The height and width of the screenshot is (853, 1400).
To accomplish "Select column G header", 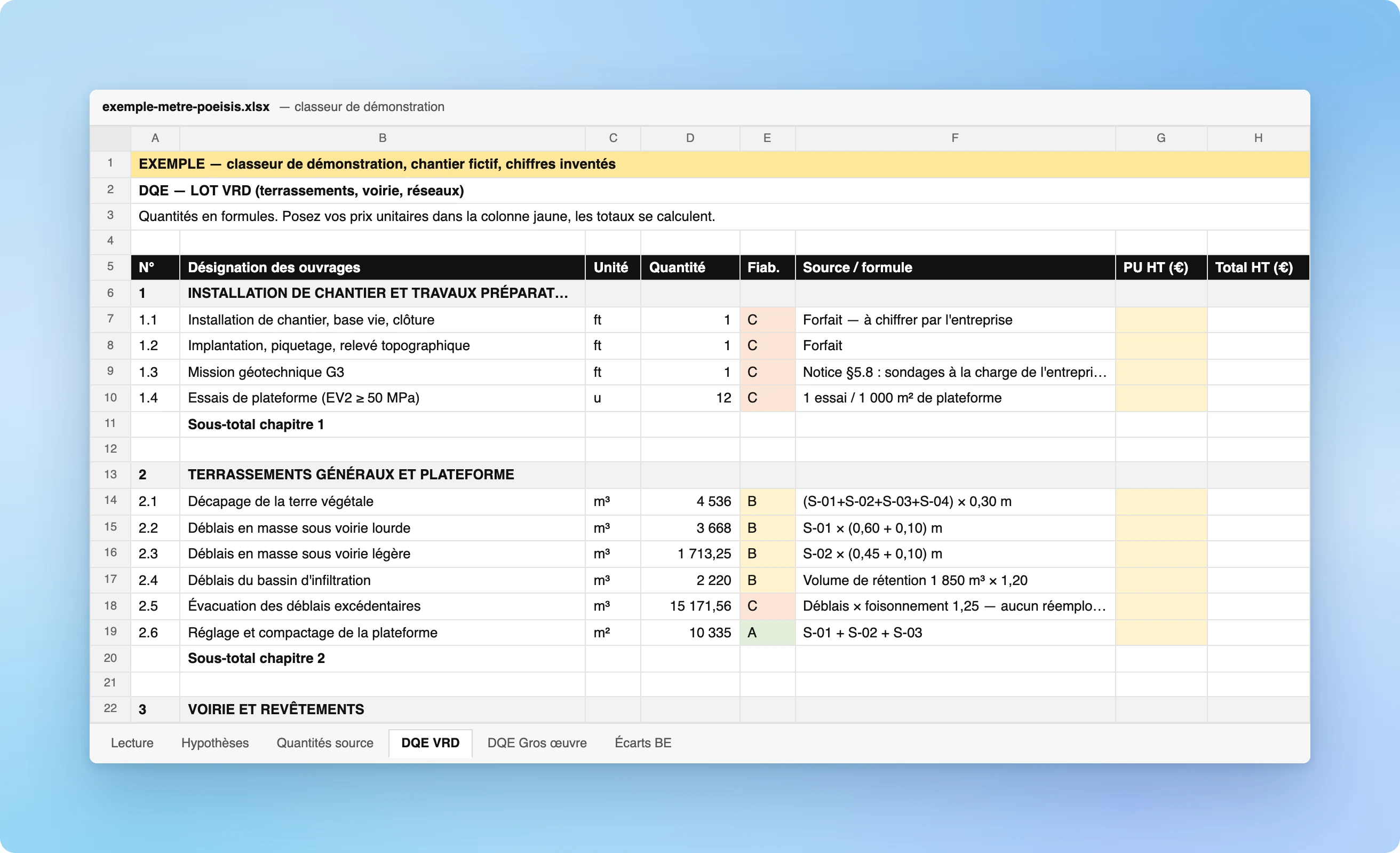I will pos(1161,138).
